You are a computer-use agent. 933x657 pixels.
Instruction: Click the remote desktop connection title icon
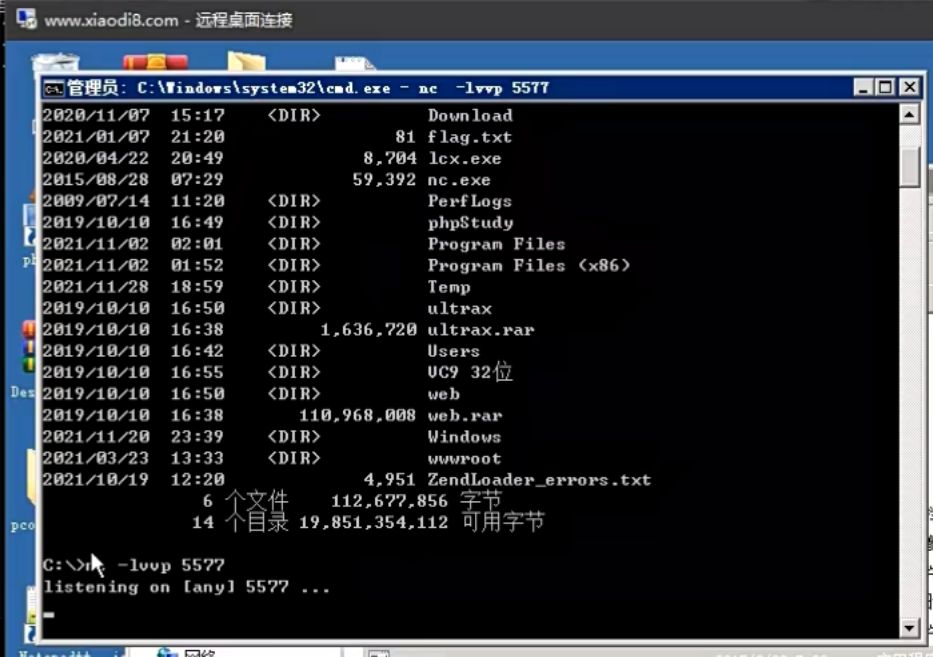(x=26, y=19)
